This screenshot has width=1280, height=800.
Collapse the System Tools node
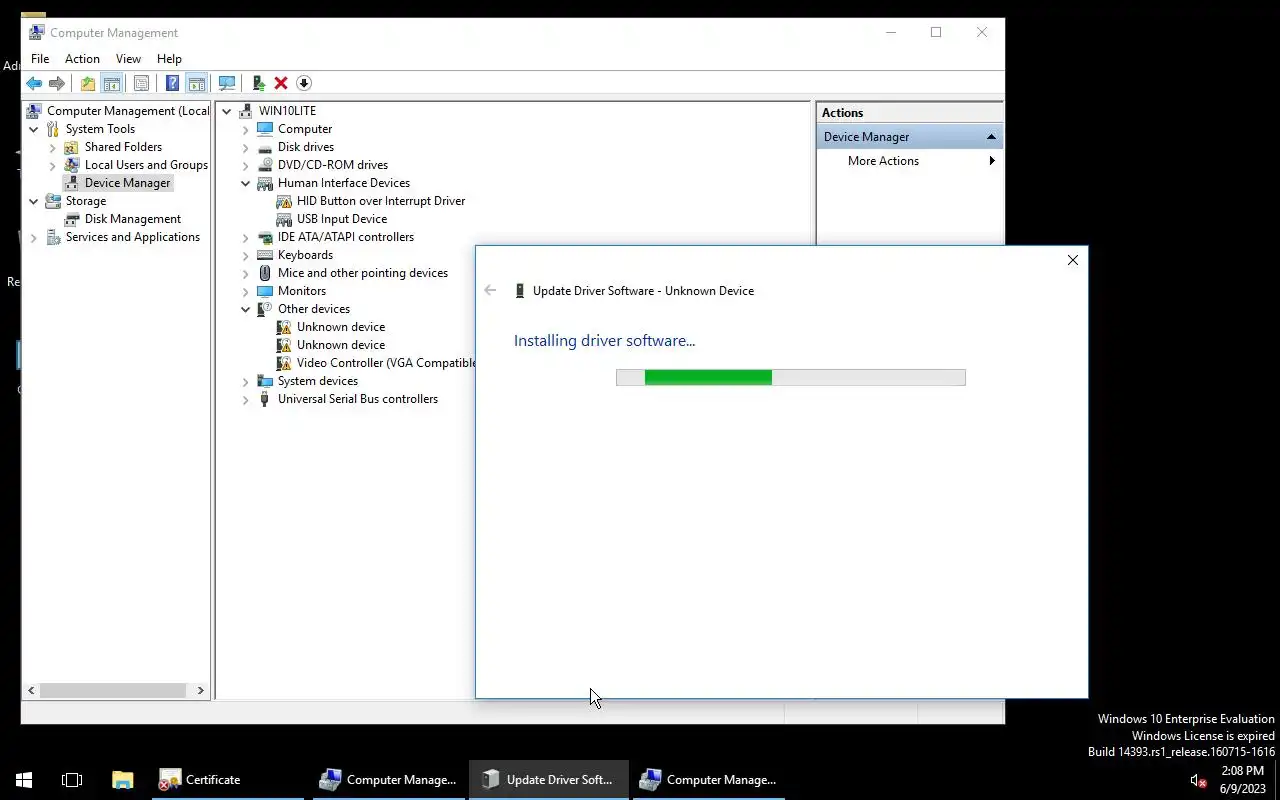pos(34,129)
